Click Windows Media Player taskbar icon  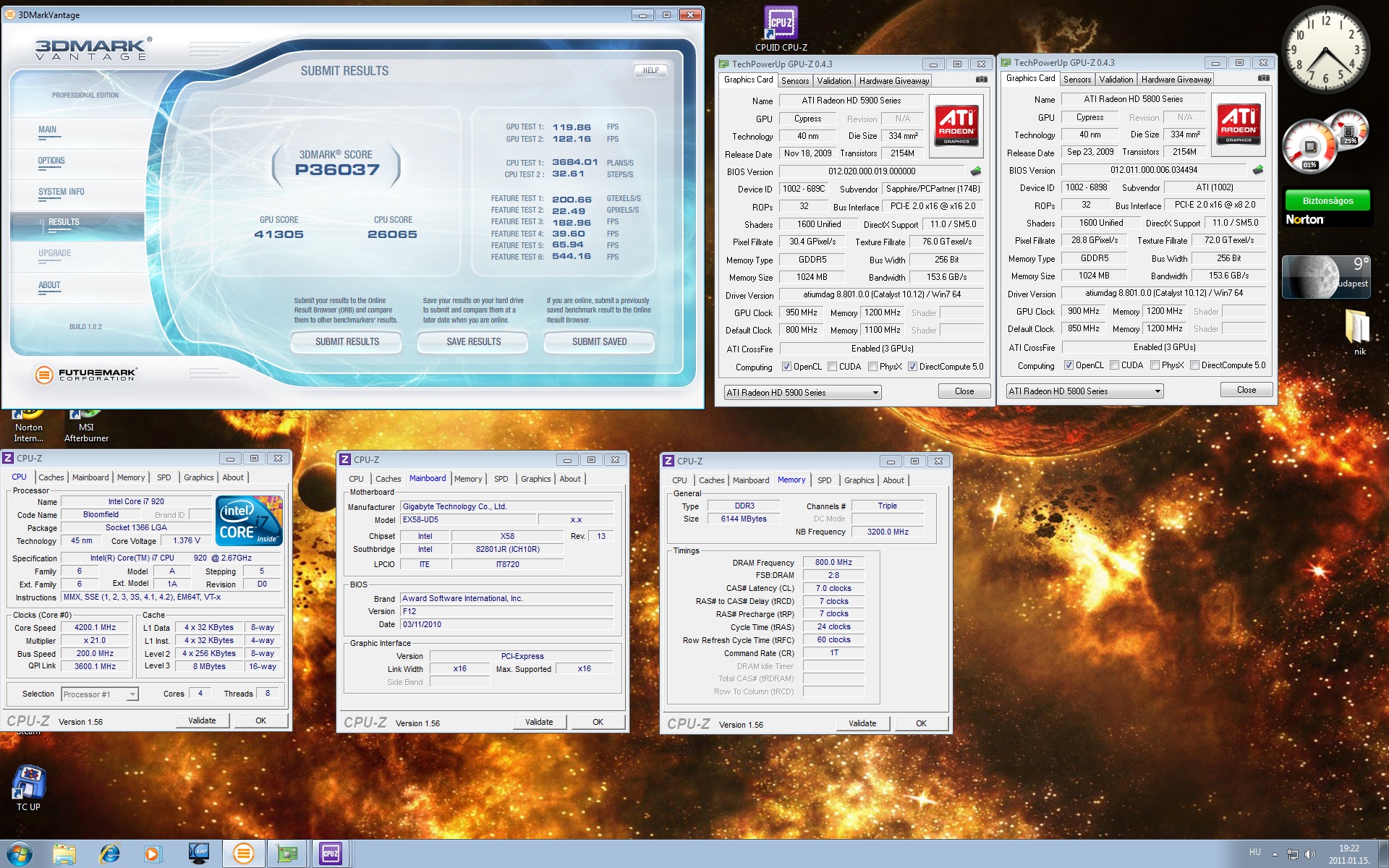coord(152,854)
